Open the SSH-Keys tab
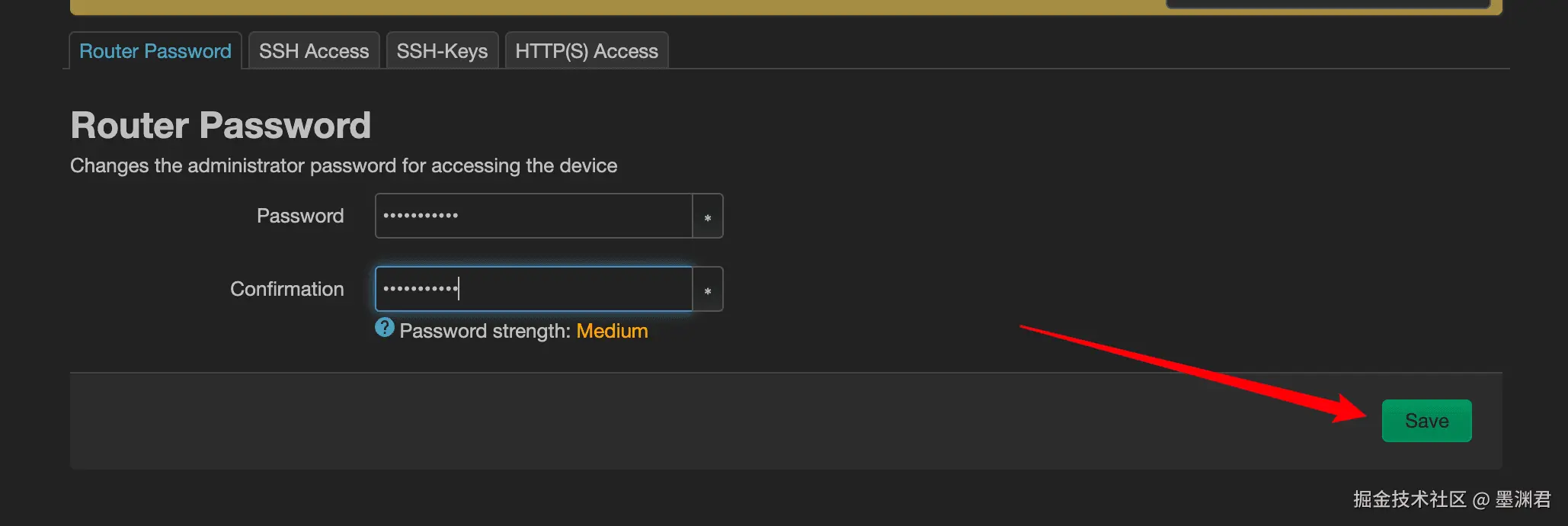This screenshot has height=526, width=1568. [442, 51]
